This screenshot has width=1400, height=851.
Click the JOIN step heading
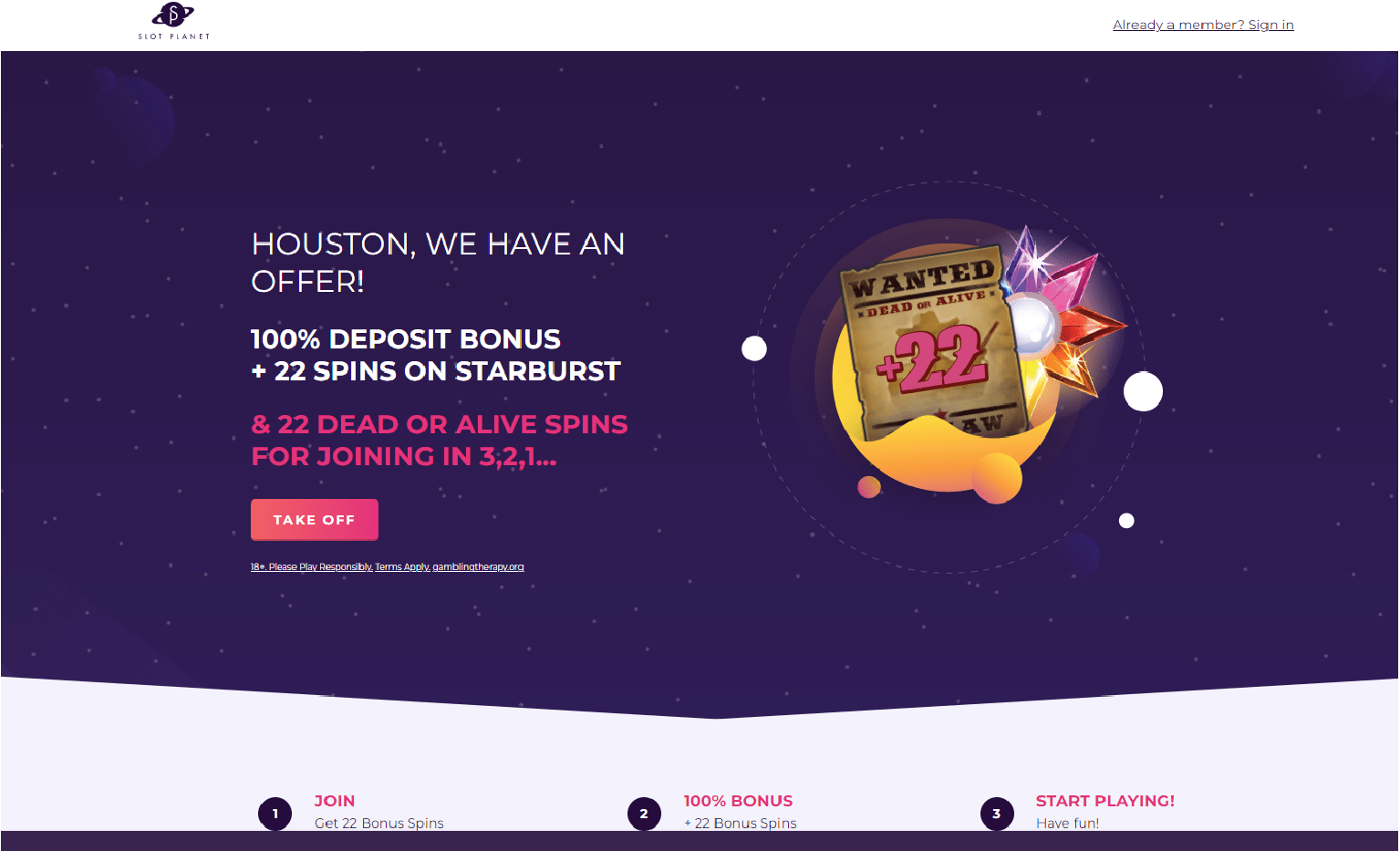(x=335, y=801)
